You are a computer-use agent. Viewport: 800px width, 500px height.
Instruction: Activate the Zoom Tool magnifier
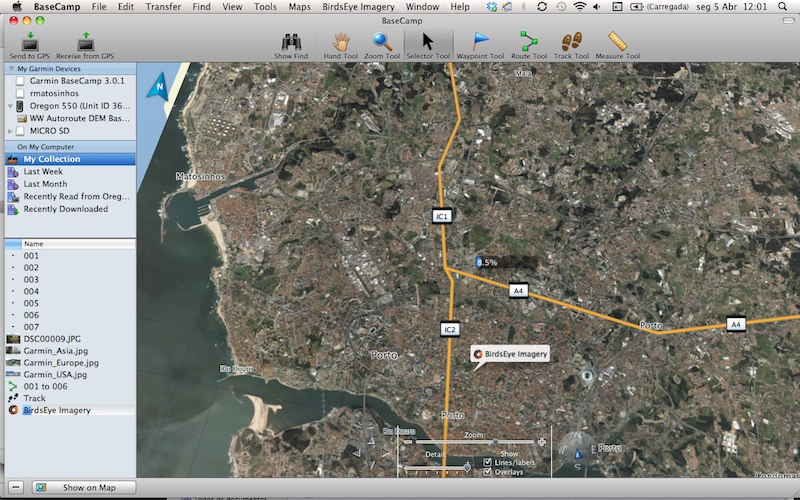[382, 42]
